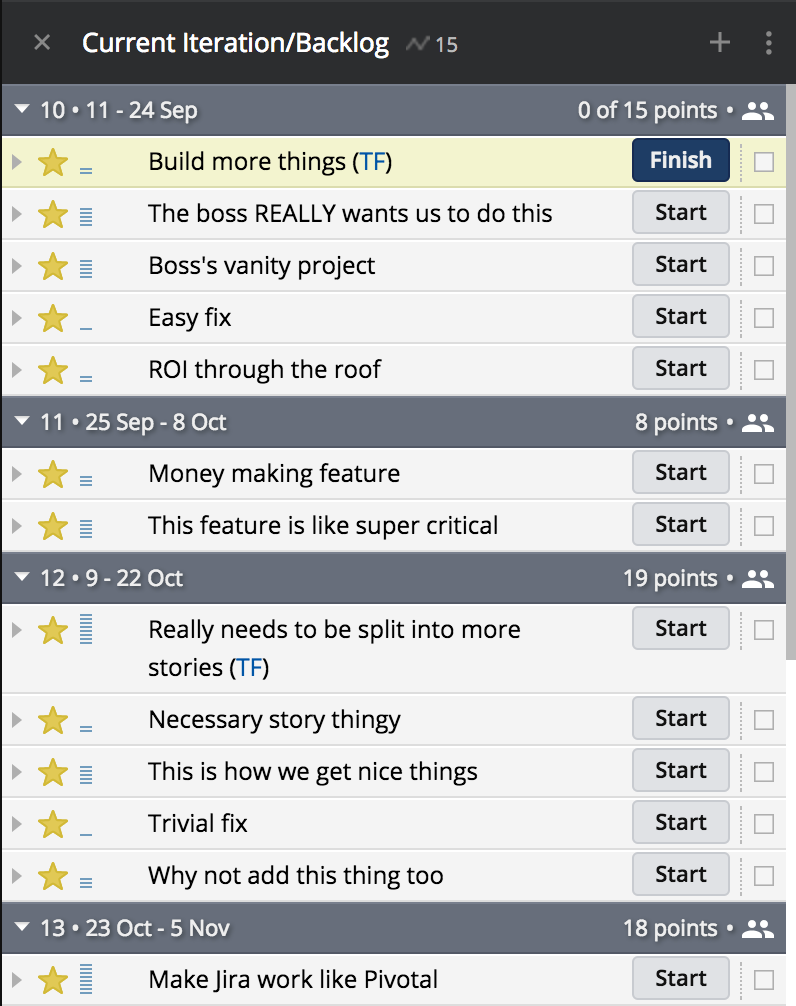Expand the Necessary story thingy story
Image resolution: width=796 pixels, height=1006 pixels.
[16, 720]
